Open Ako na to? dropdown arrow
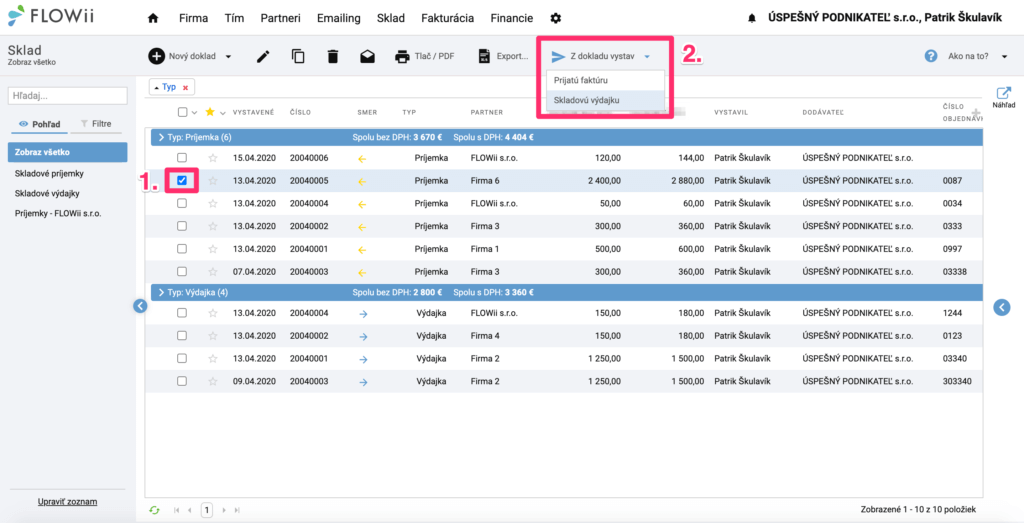Image resolution: width=1024 pixels, height=523 pixels. coord(1004,57)
